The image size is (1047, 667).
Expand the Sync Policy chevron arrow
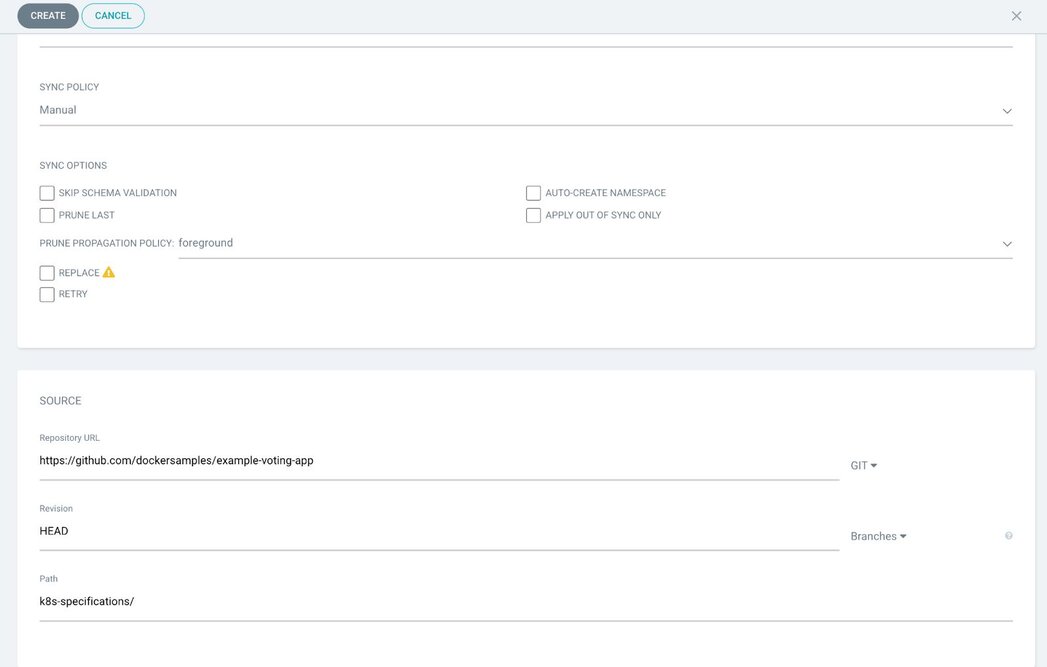click(1007, 111)
